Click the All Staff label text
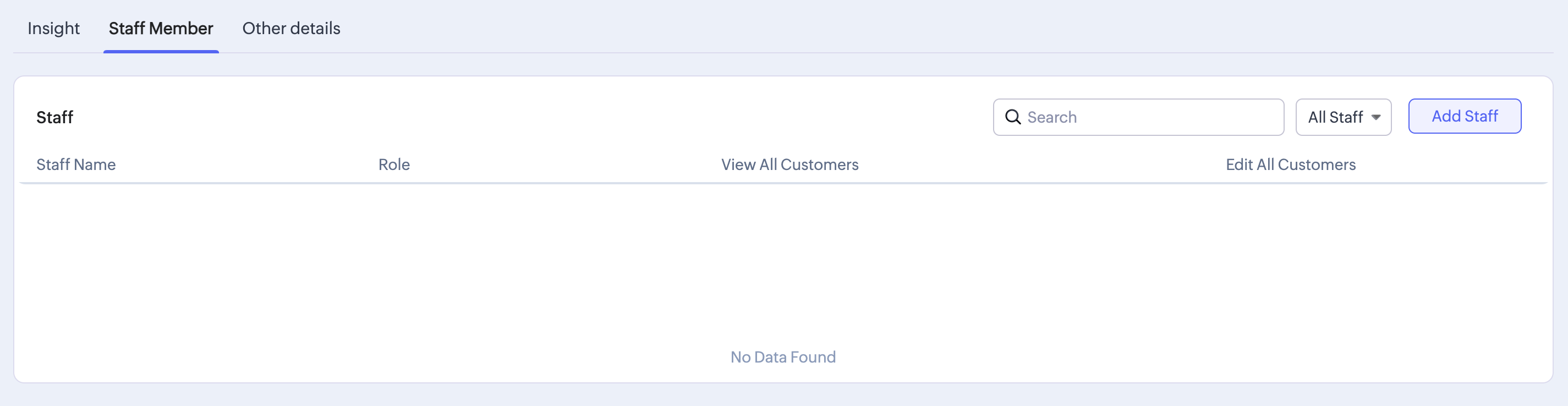Screen dimensions: 1568x406 1335,117
